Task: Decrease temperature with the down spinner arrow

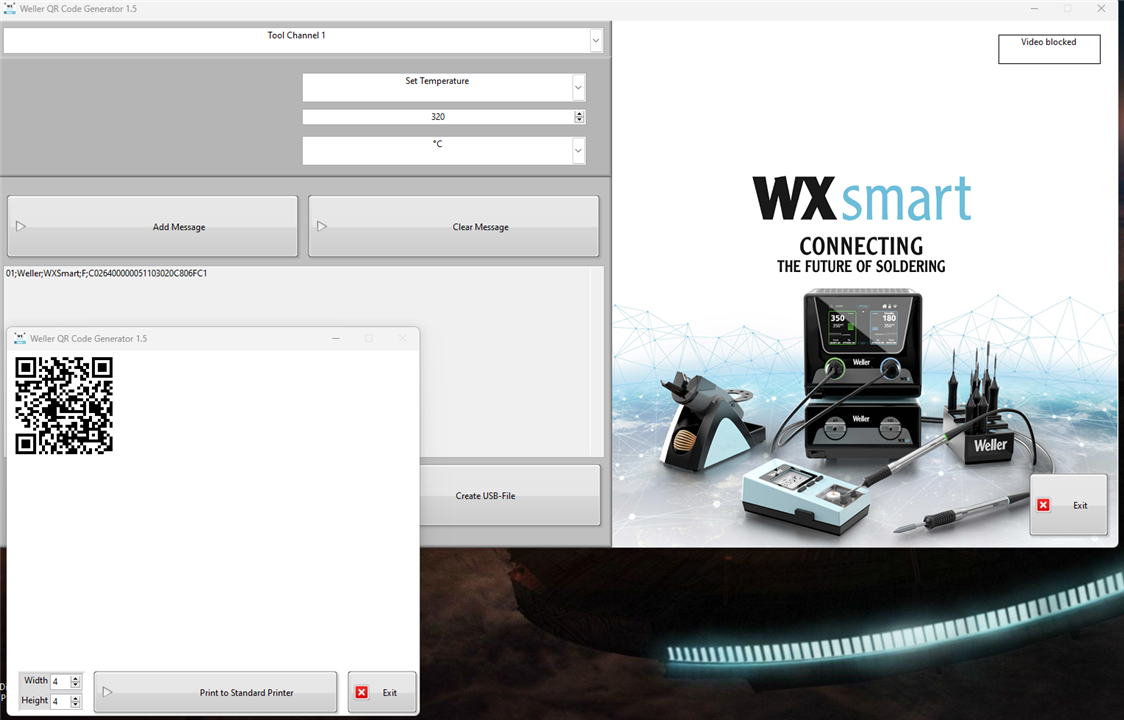Action: pos(579,120)
